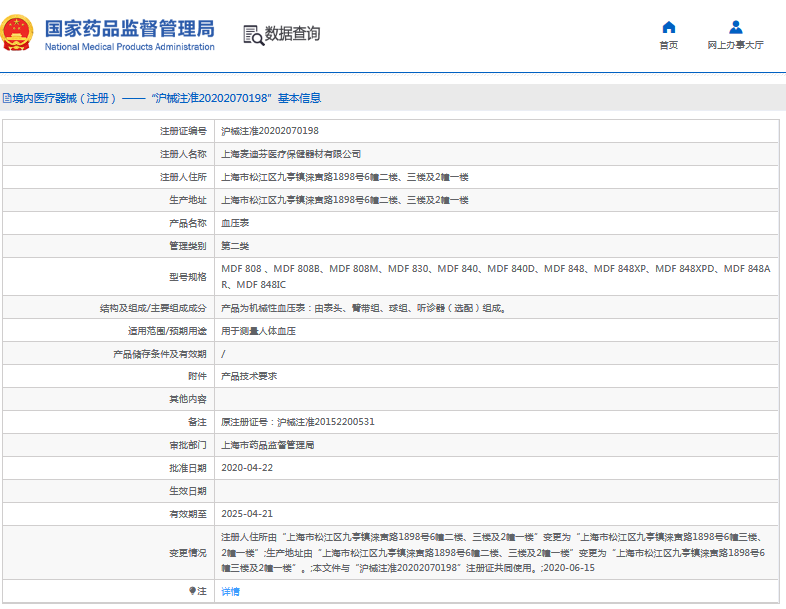Click the 有效期至 row label
Screen dimensions: 786x609
[x=187, y=514]
